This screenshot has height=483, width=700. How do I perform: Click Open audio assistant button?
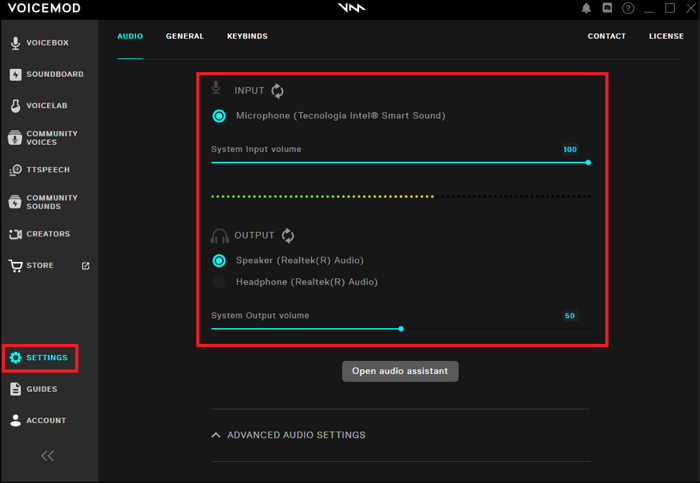[400, 371]
